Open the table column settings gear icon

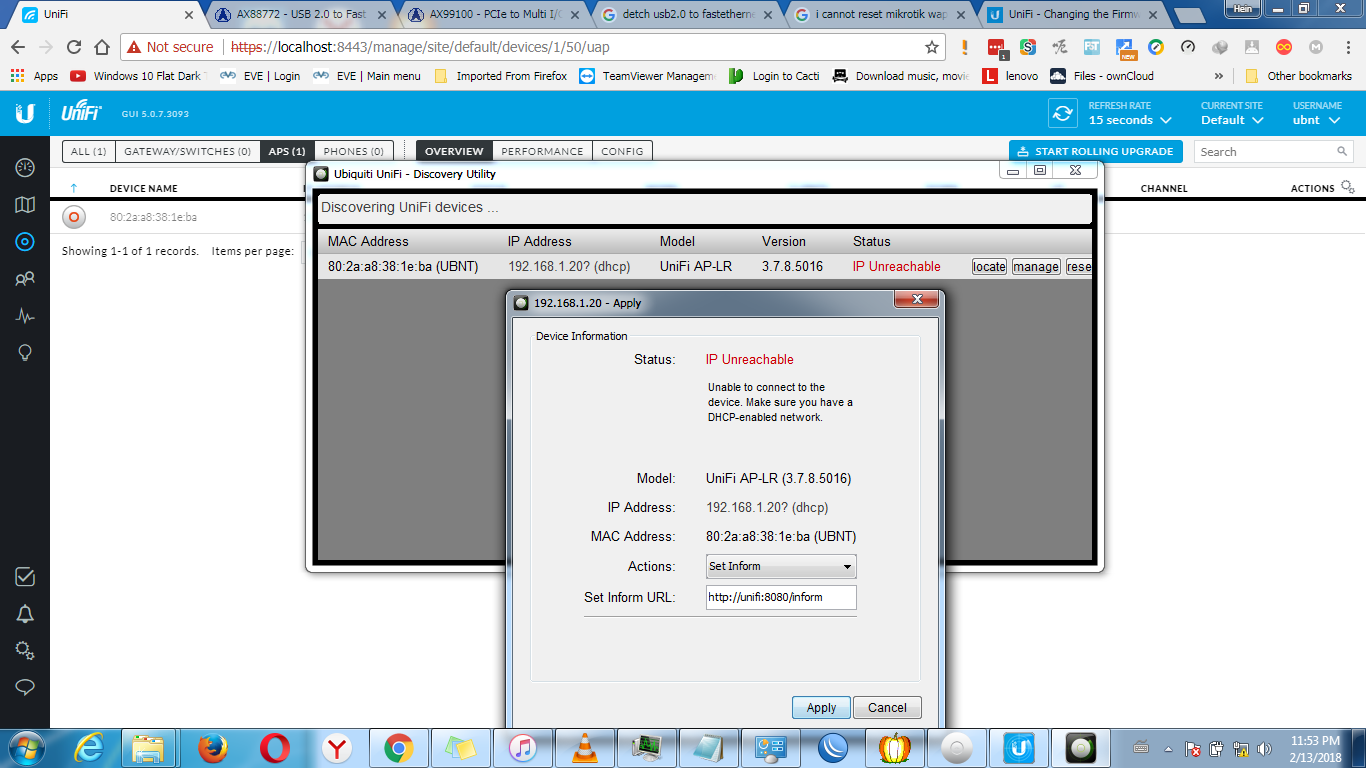1348,187
